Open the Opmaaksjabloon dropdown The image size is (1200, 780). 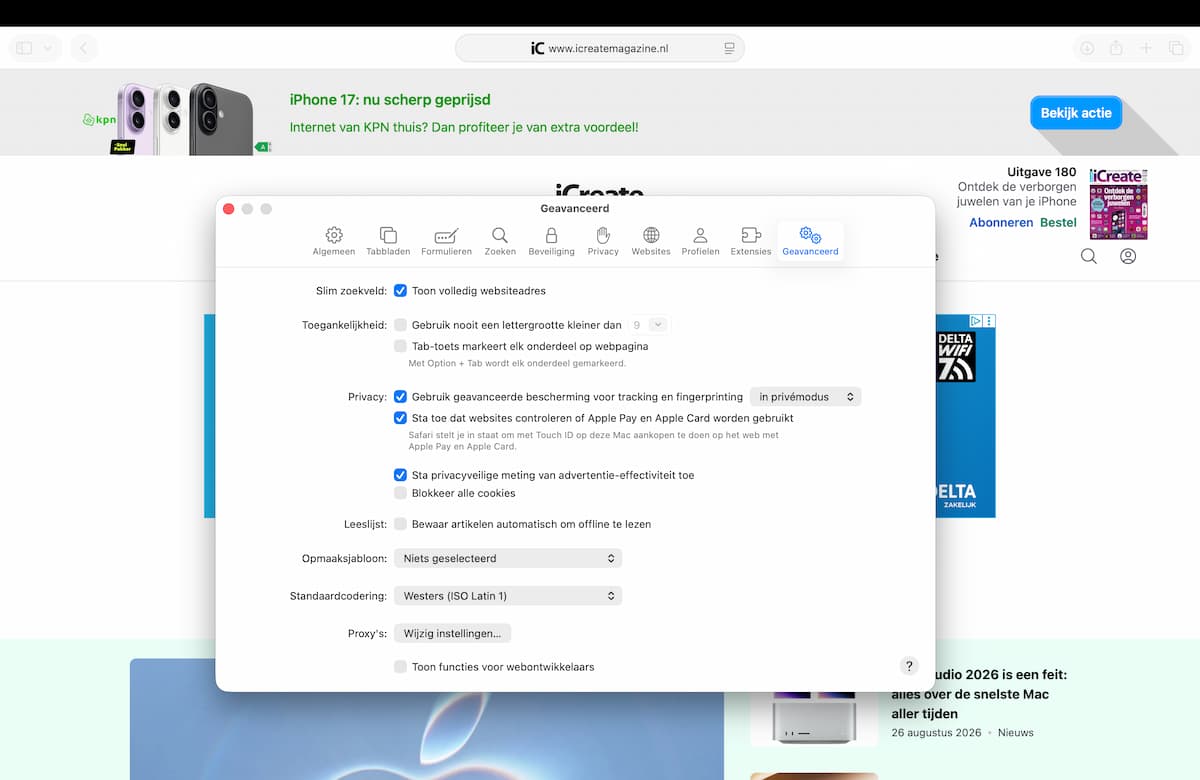508,558
